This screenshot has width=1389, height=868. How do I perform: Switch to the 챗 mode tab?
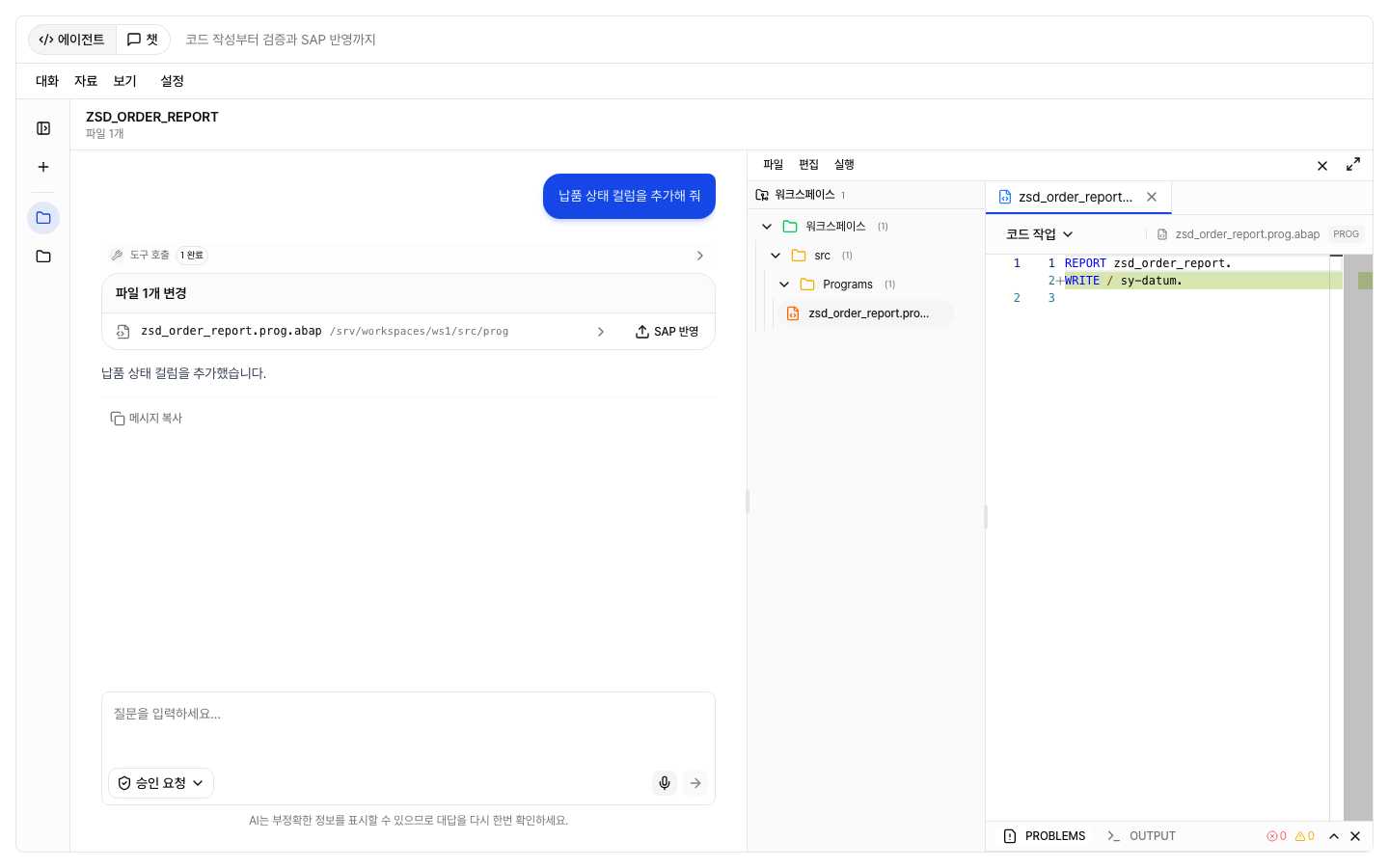tap(143, 40)
